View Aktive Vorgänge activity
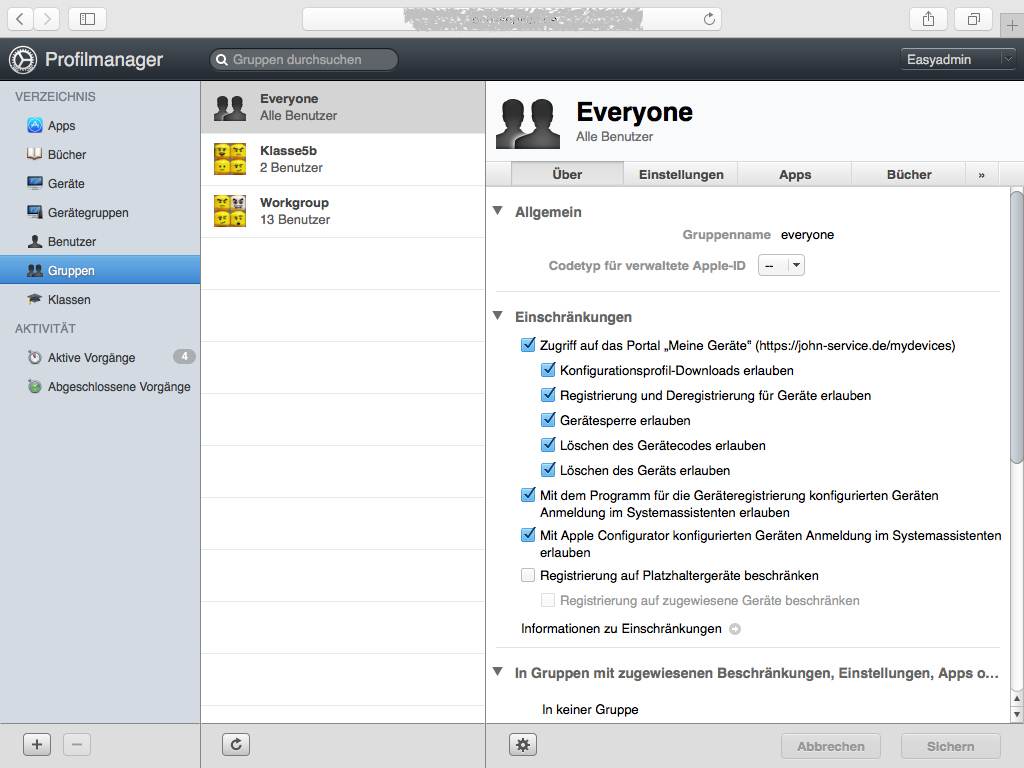This screenshot has height=768, width=1024. pyautogui.click(x=100, y=357)
